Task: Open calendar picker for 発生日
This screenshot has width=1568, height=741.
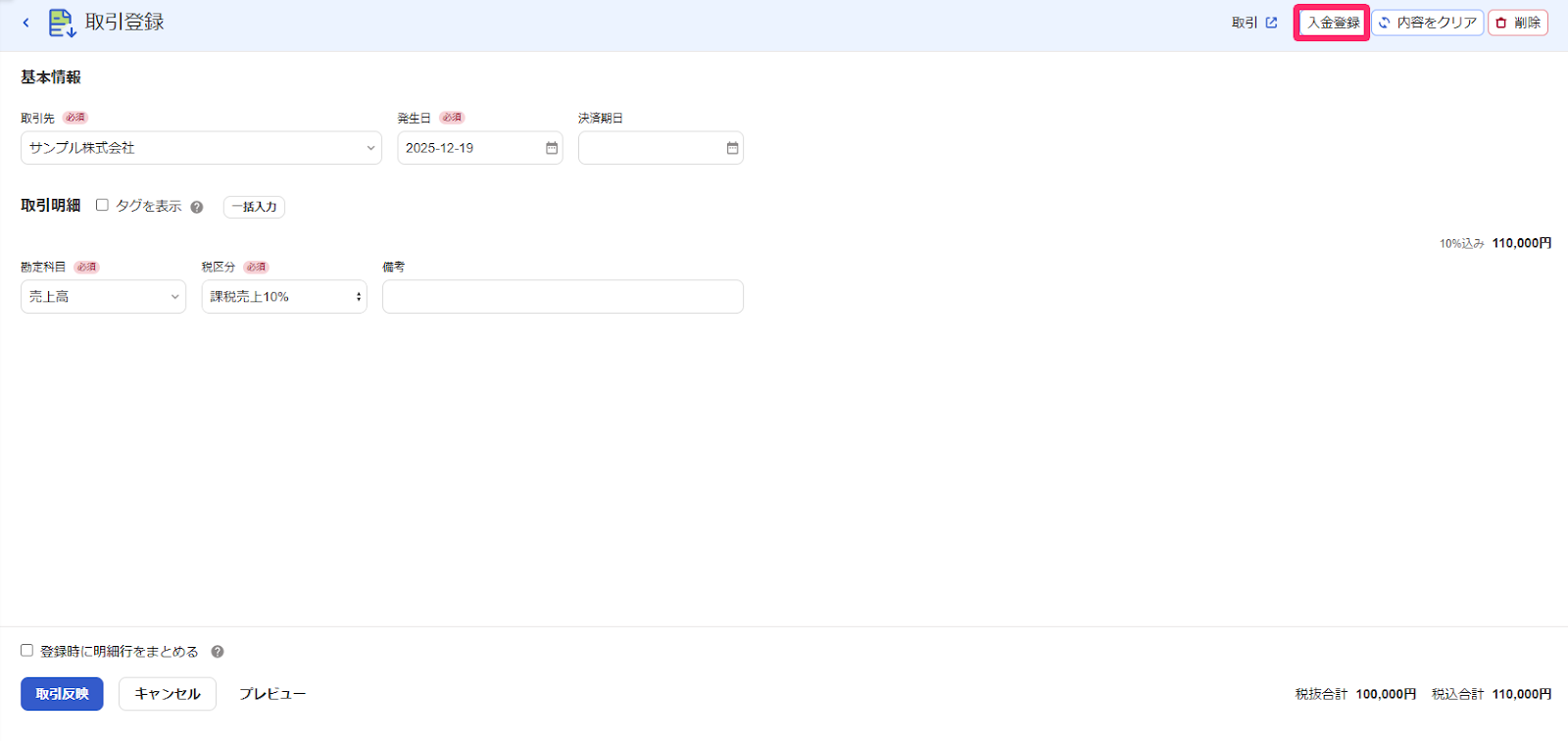Action: pyautogui.click(x=552, y=148)
